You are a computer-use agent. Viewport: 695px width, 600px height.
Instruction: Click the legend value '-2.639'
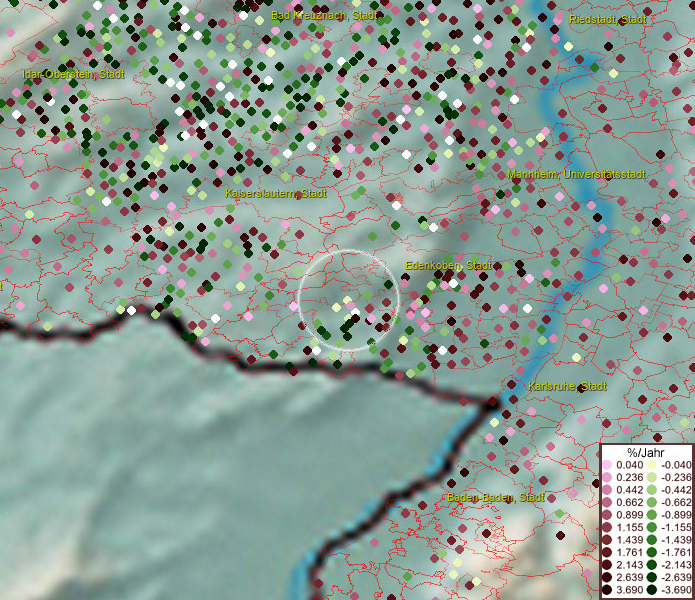pos(676,577)
